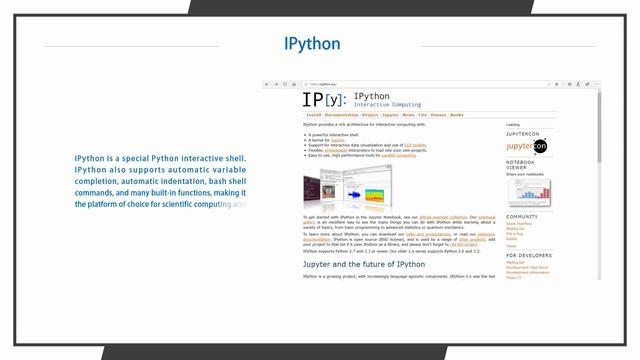Open Development information link
Viewport: 640px width, 360px height.
click(528, 273)
